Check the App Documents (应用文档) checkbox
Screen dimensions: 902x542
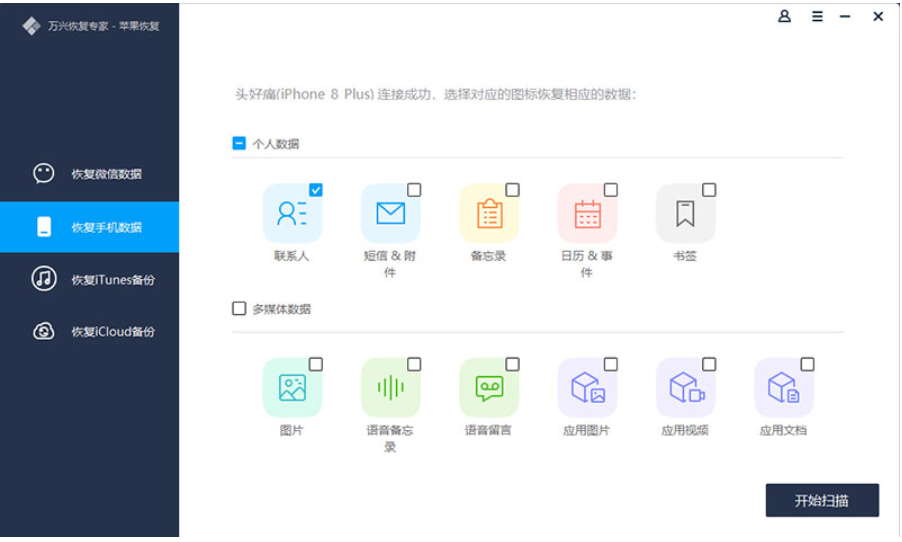click(807, 364)
